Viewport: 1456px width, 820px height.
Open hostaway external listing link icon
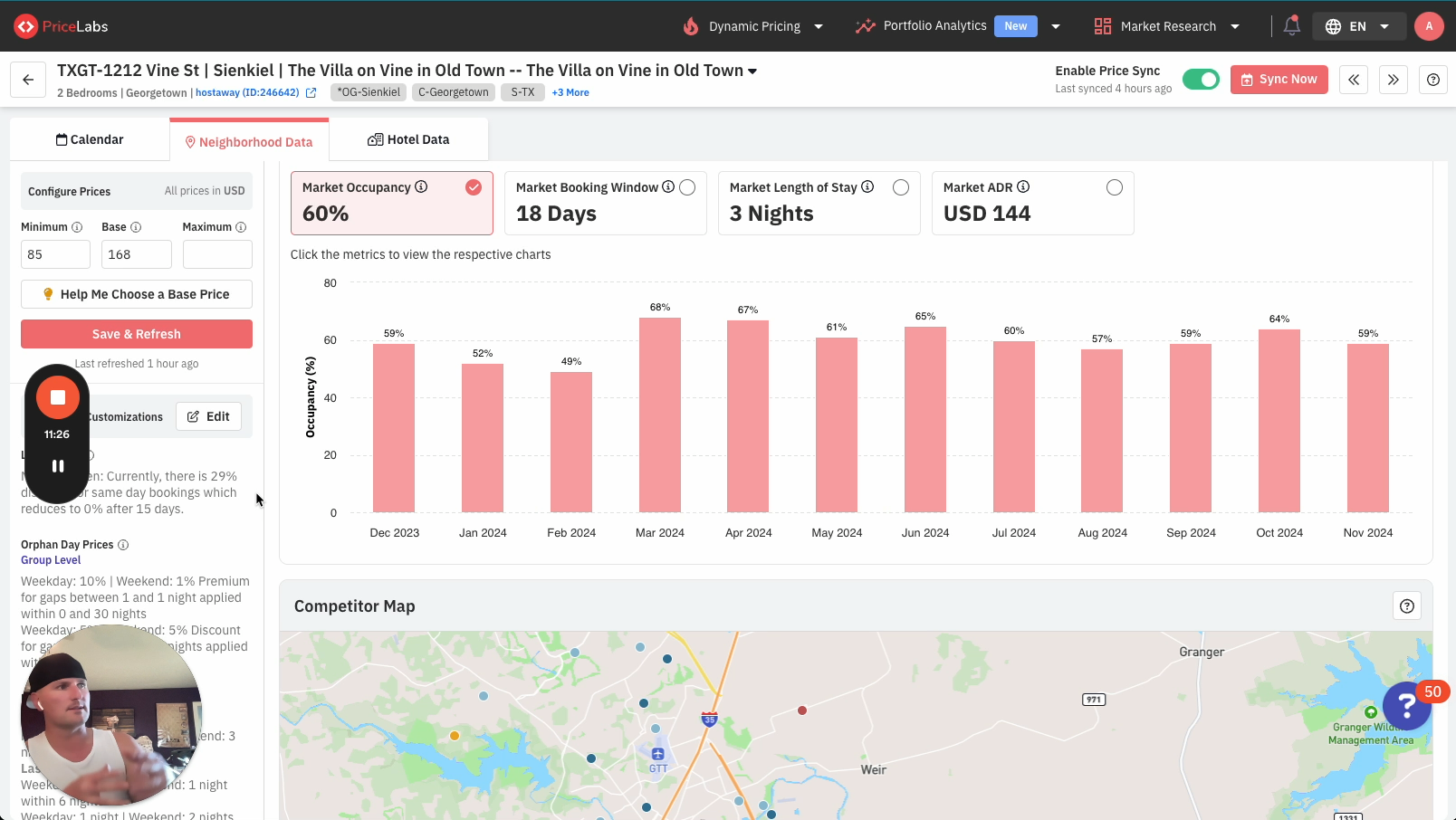(311, 92)
